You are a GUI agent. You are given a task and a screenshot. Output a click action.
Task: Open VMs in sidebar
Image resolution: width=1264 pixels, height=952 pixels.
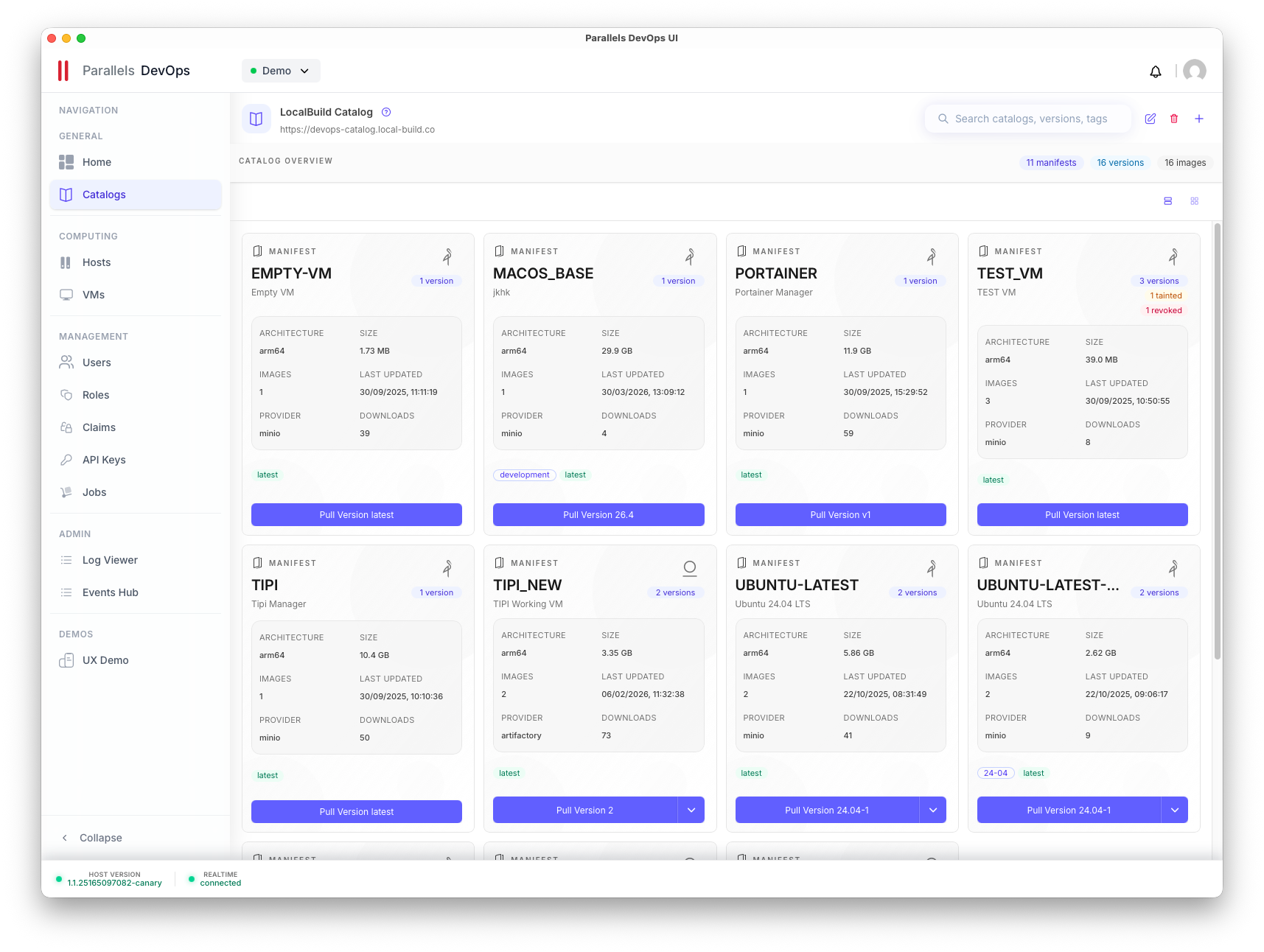136,295
